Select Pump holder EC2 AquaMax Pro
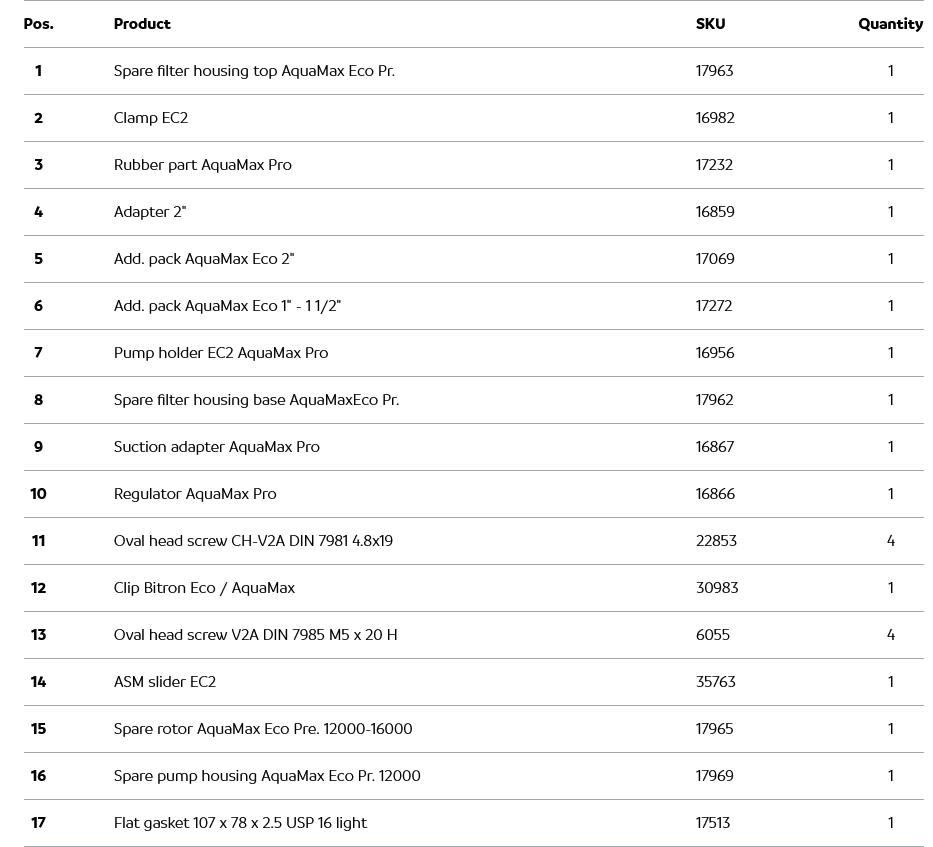This screenshot has height=847, width=933. pyautogui.click(x=221, y=353)
